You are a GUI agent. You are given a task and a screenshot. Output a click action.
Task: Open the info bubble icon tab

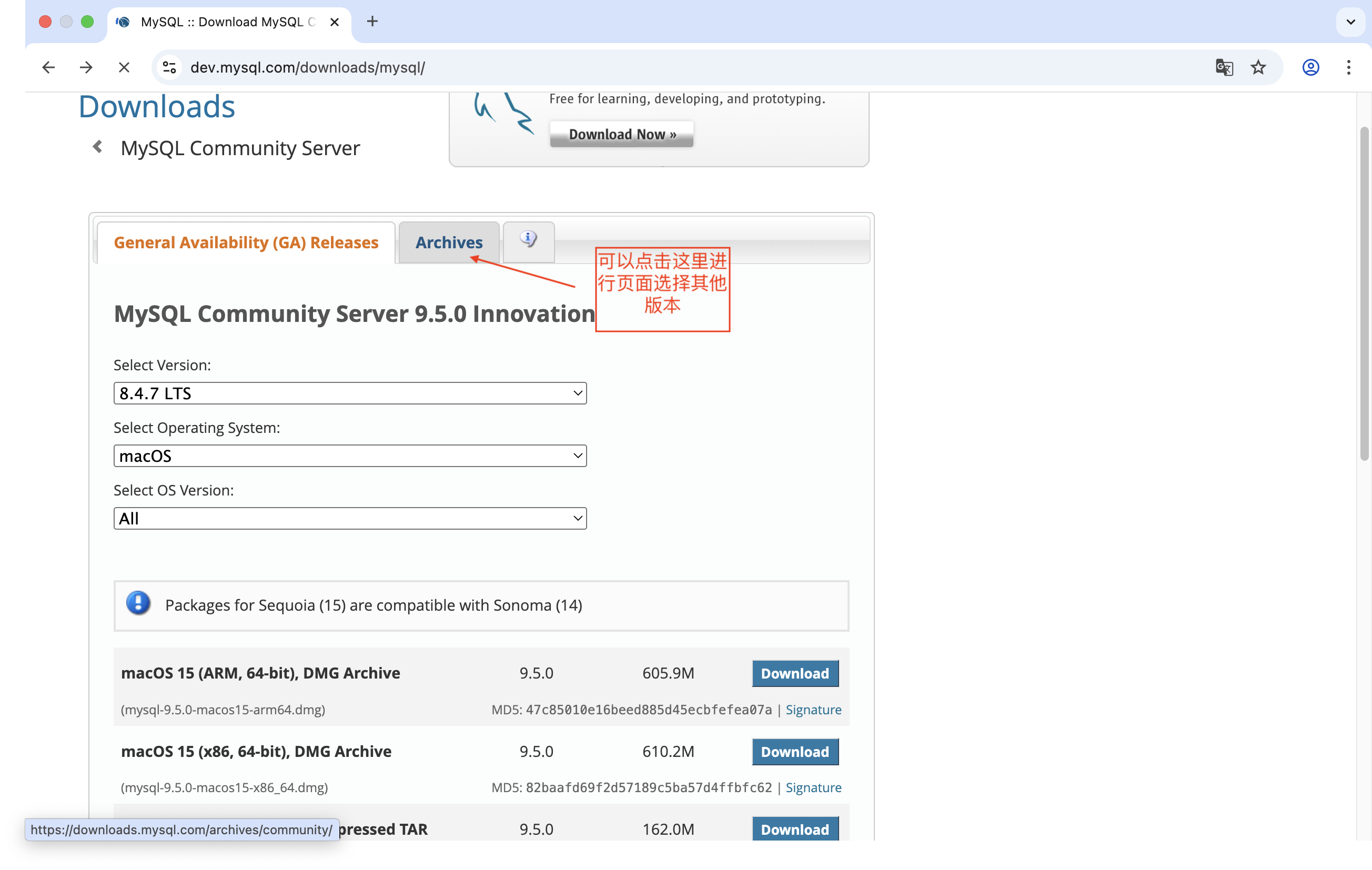(x=528, y=240)
